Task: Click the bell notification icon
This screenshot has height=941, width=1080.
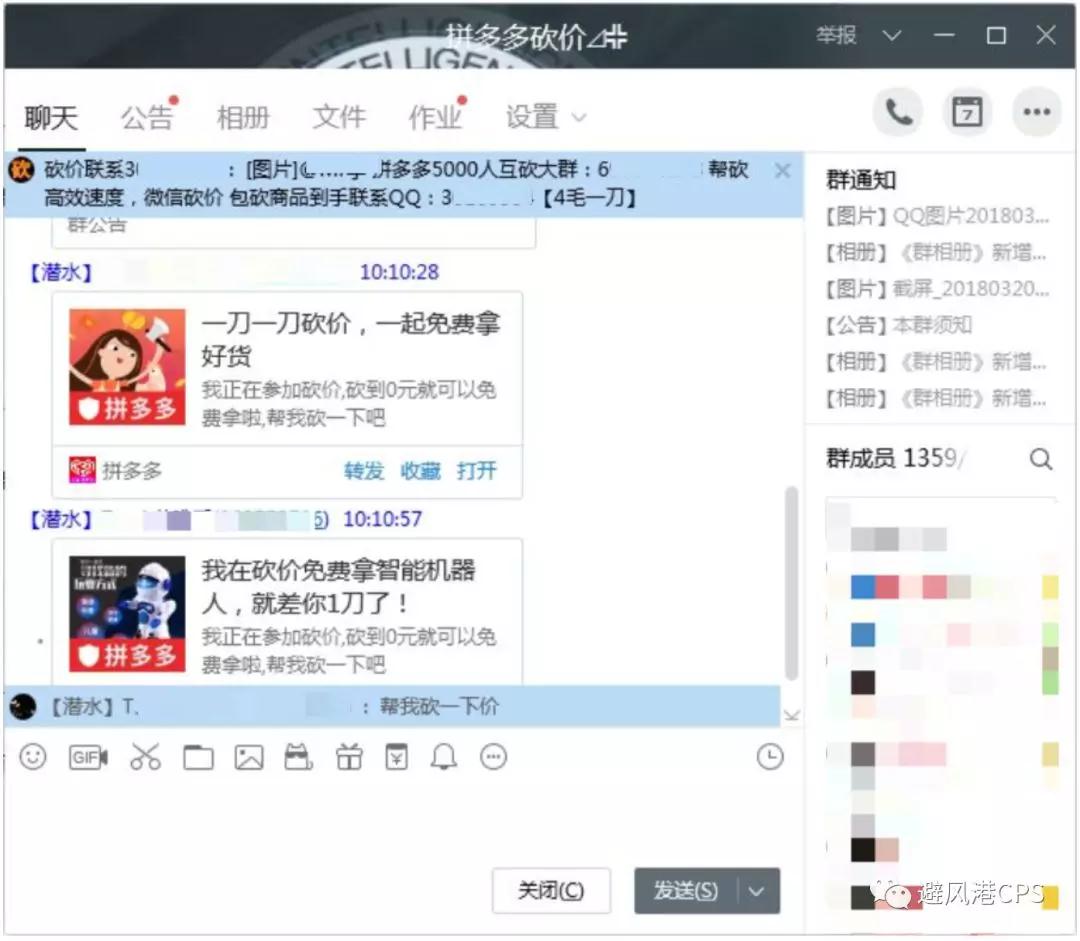Action: pos(444,758)
